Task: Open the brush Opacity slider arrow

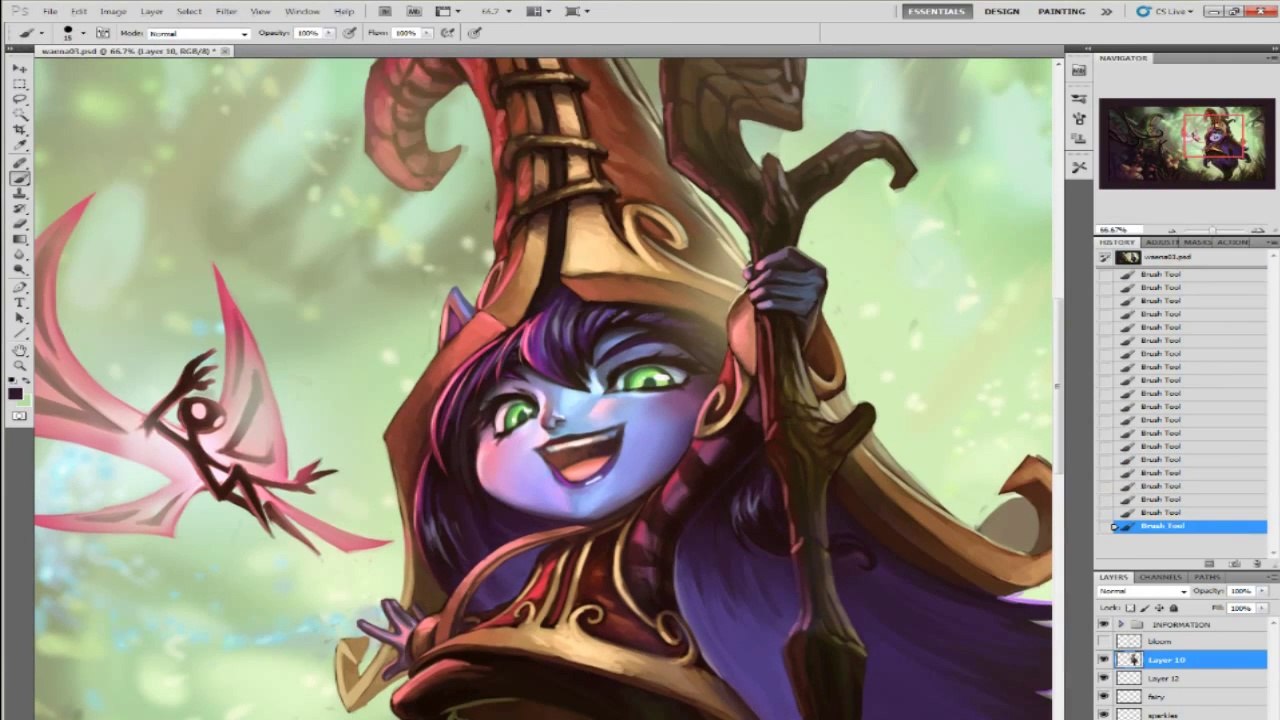Action: coord(328,33)
